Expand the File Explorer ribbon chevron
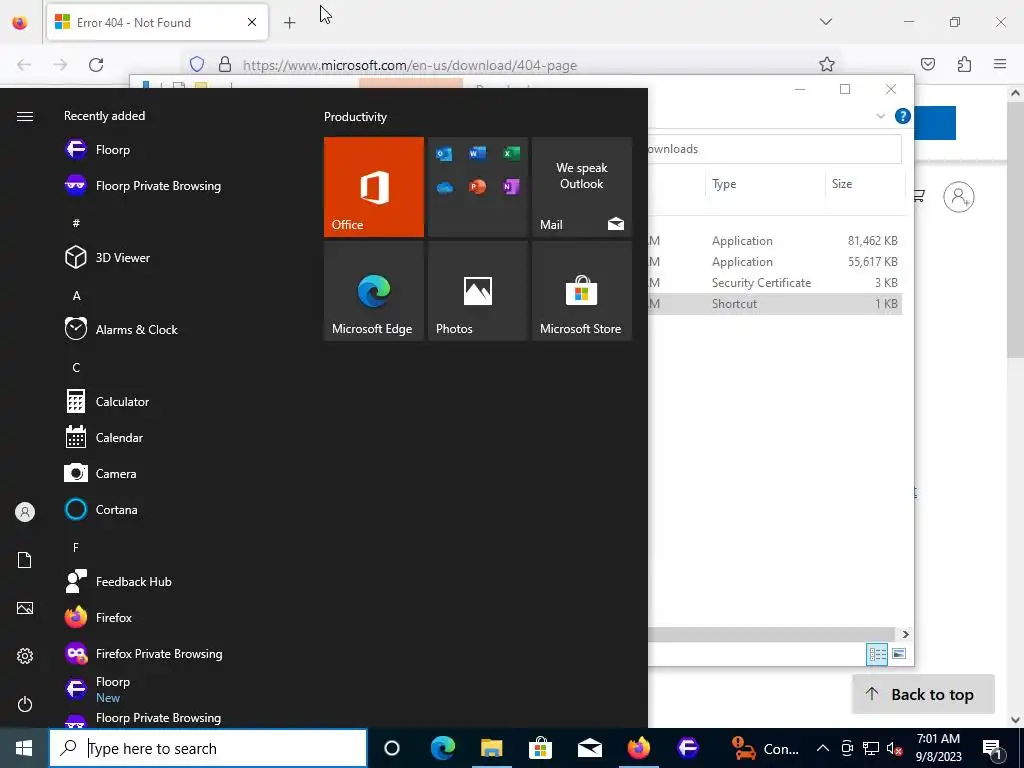Screen dimensions: 1024x768 pos(880,116)
